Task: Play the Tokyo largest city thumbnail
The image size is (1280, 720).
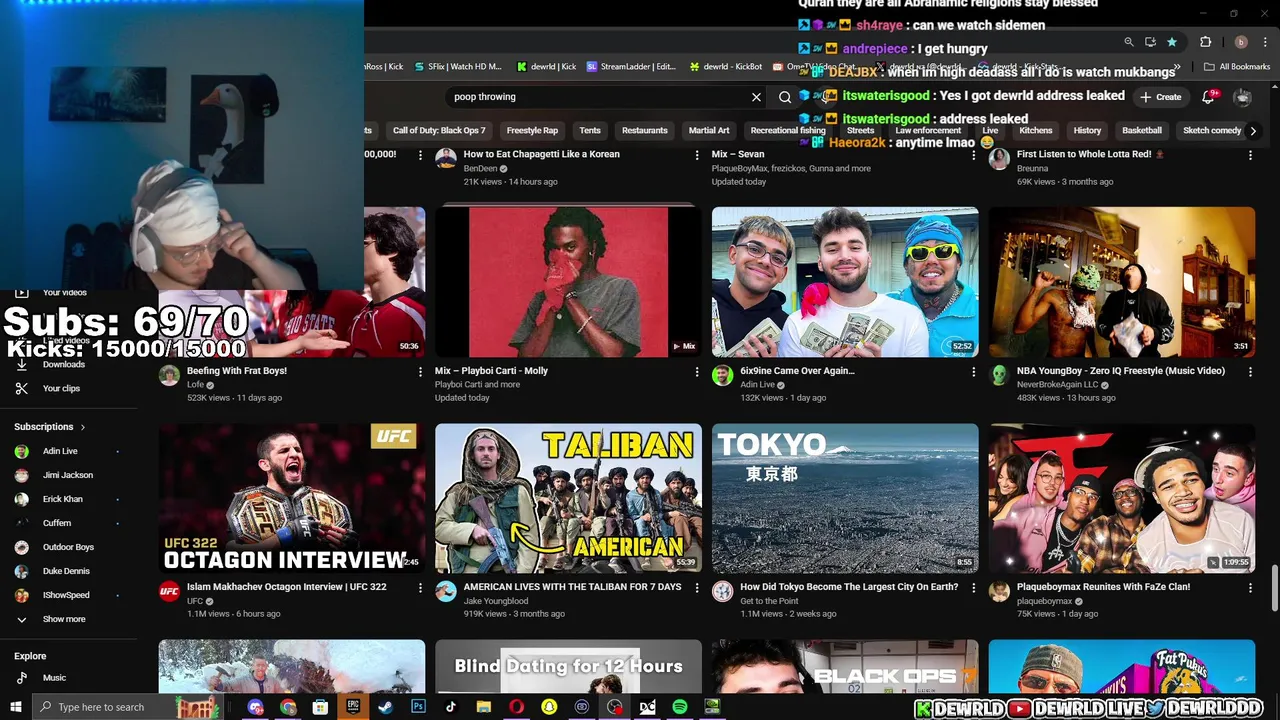Action: click(x=845, y=498)
